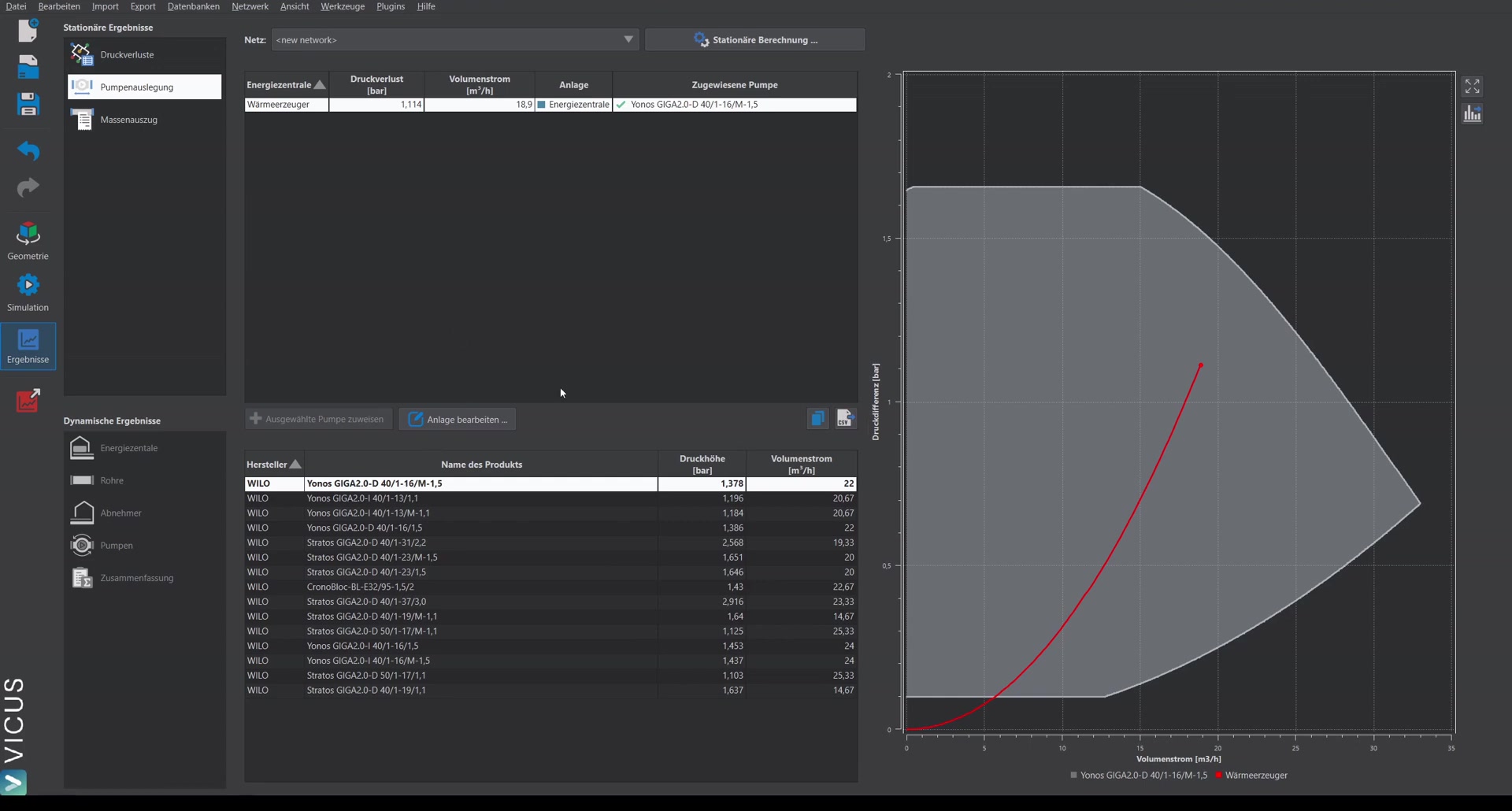Click Ausgewählte Pumpe zuweisen button
1512x811 pixels.
coord(318,419)
